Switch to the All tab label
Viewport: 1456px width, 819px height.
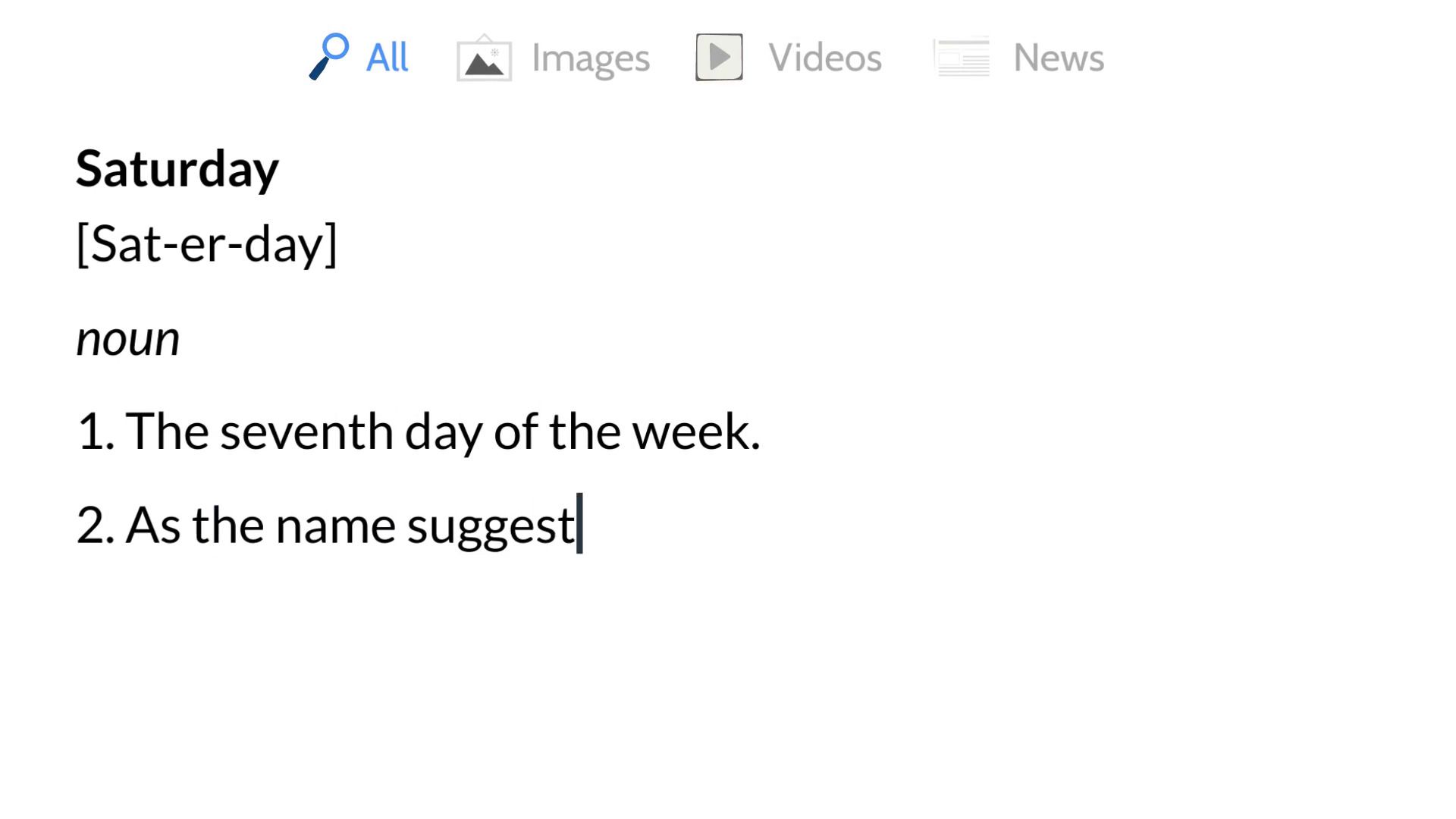pos(387,58)
